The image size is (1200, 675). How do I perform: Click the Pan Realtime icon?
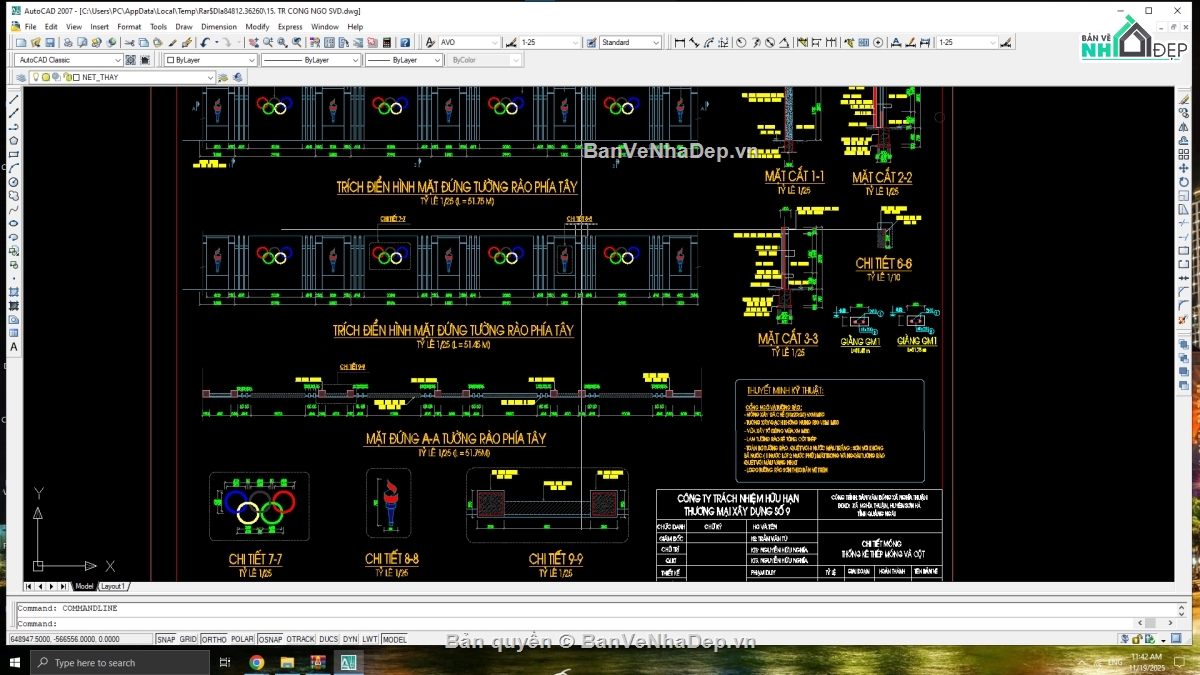click(253, 42)
